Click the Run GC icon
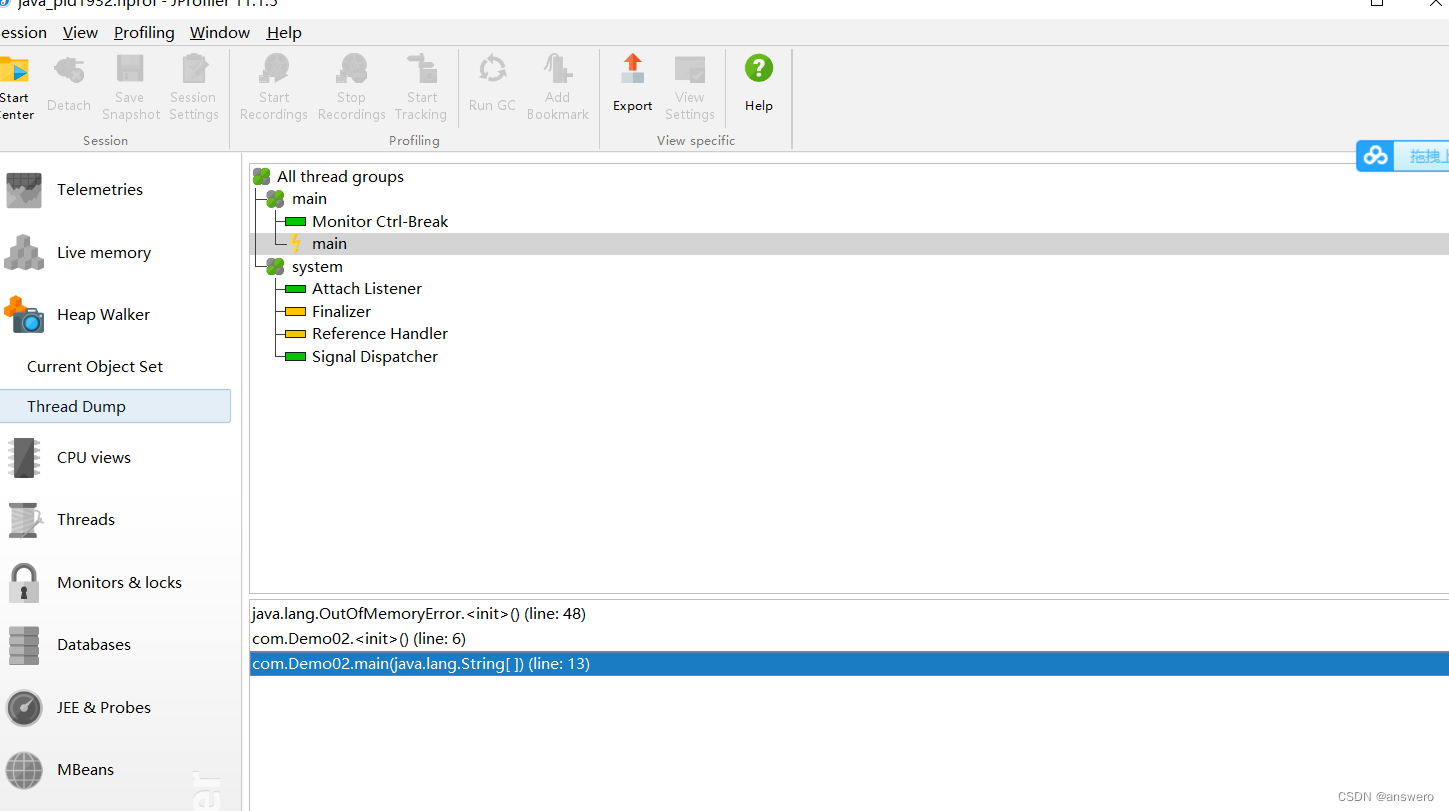The width and height of the screenshot is (1449, 811). point(492,70)
